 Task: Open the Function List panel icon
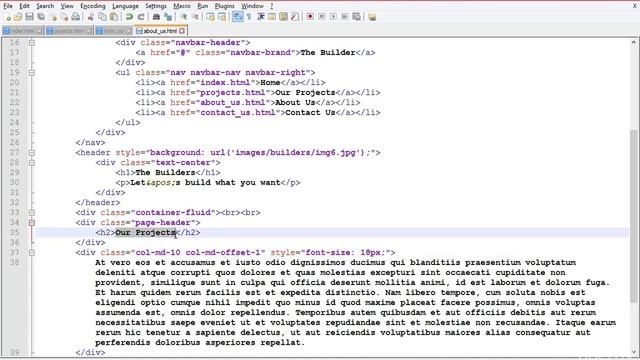click(295, 17)
